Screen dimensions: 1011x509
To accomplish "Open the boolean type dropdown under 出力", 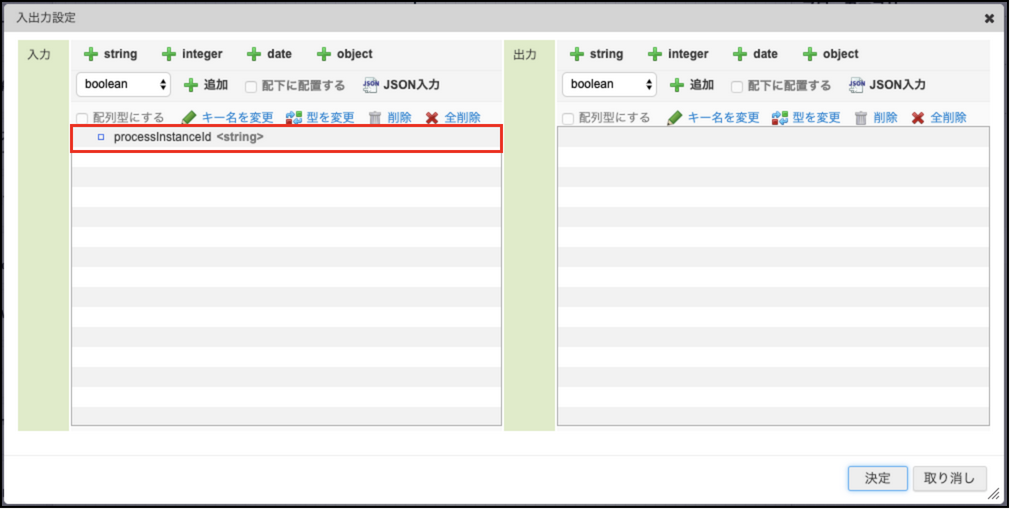I will click(609, 85).
